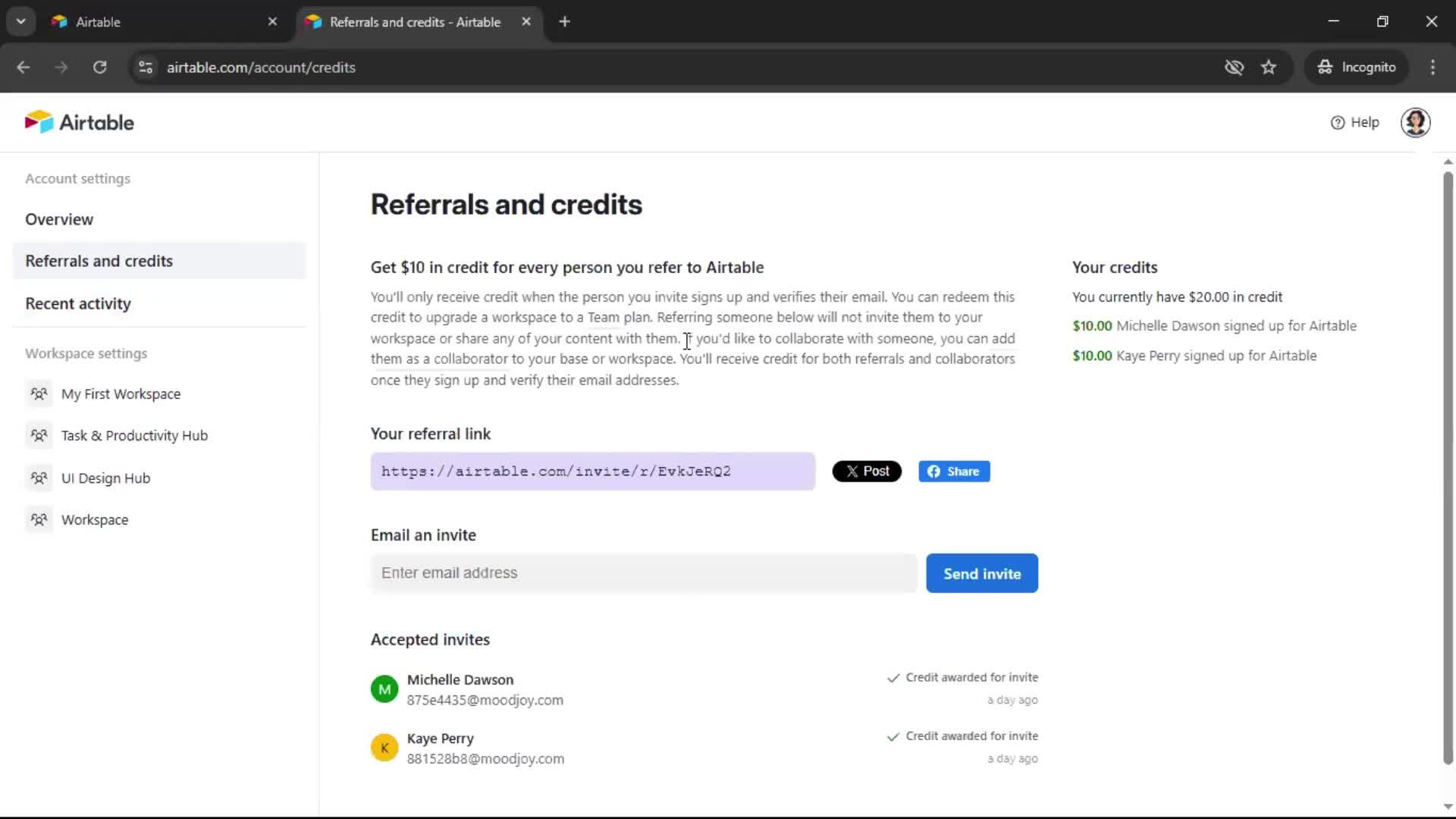Minimize the browser window
Image resolution: width=1456 pixels, height=819 pixels.
(x=1334, y=22)
